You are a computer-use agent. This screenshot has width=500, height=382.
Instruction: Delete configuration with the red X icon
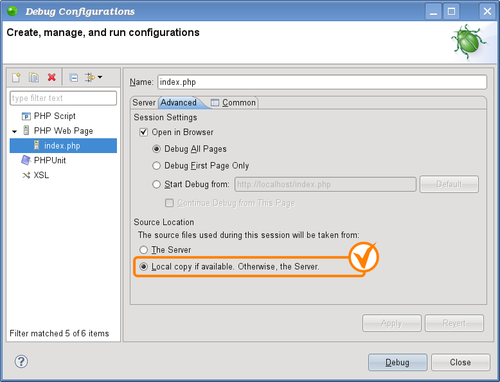click(x=52, y=77)
